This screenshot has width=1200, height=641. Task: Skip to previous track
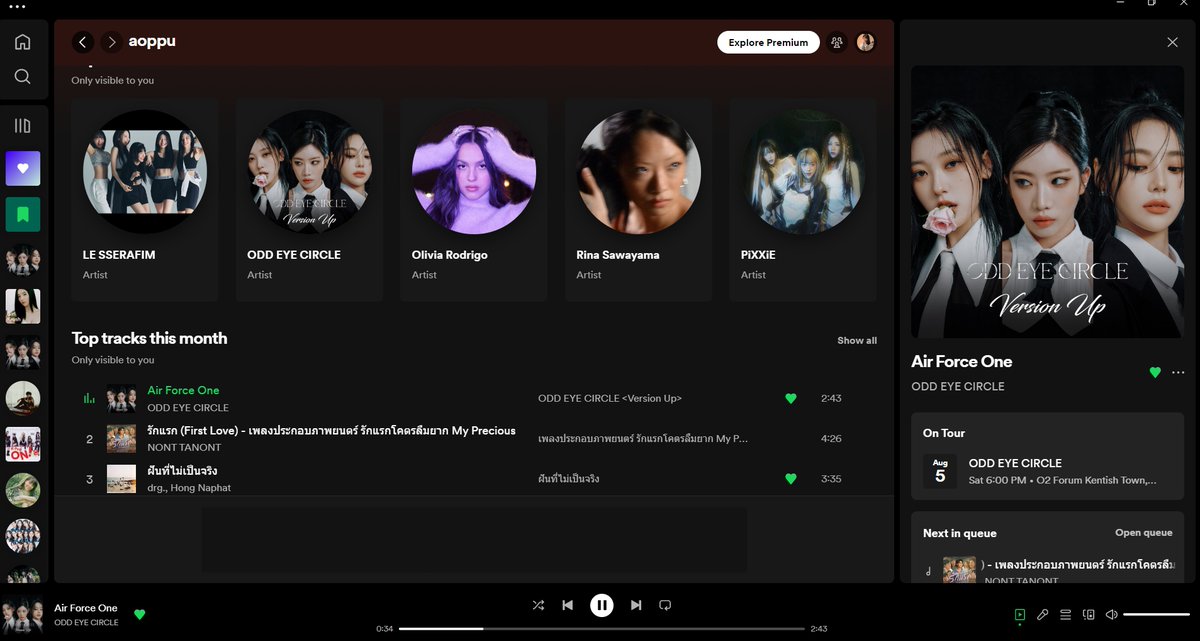tap(568, 605)
